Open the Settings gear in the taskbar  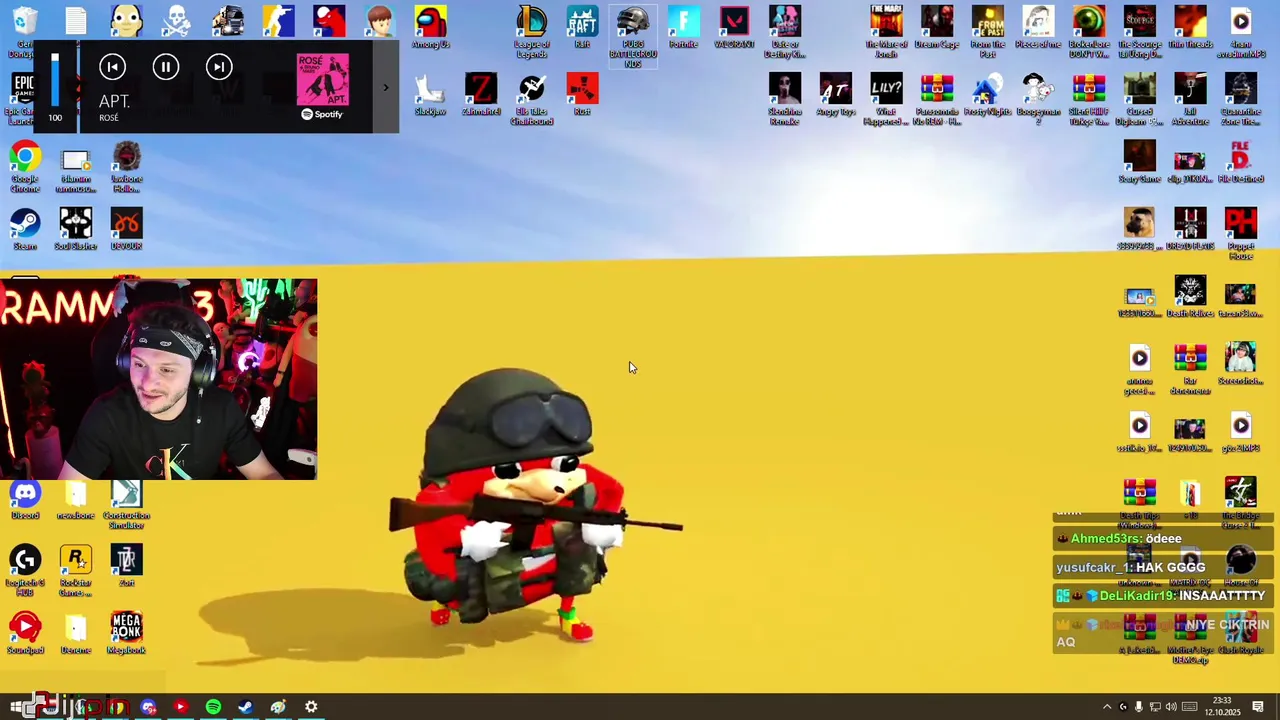[x=311, y=707]
